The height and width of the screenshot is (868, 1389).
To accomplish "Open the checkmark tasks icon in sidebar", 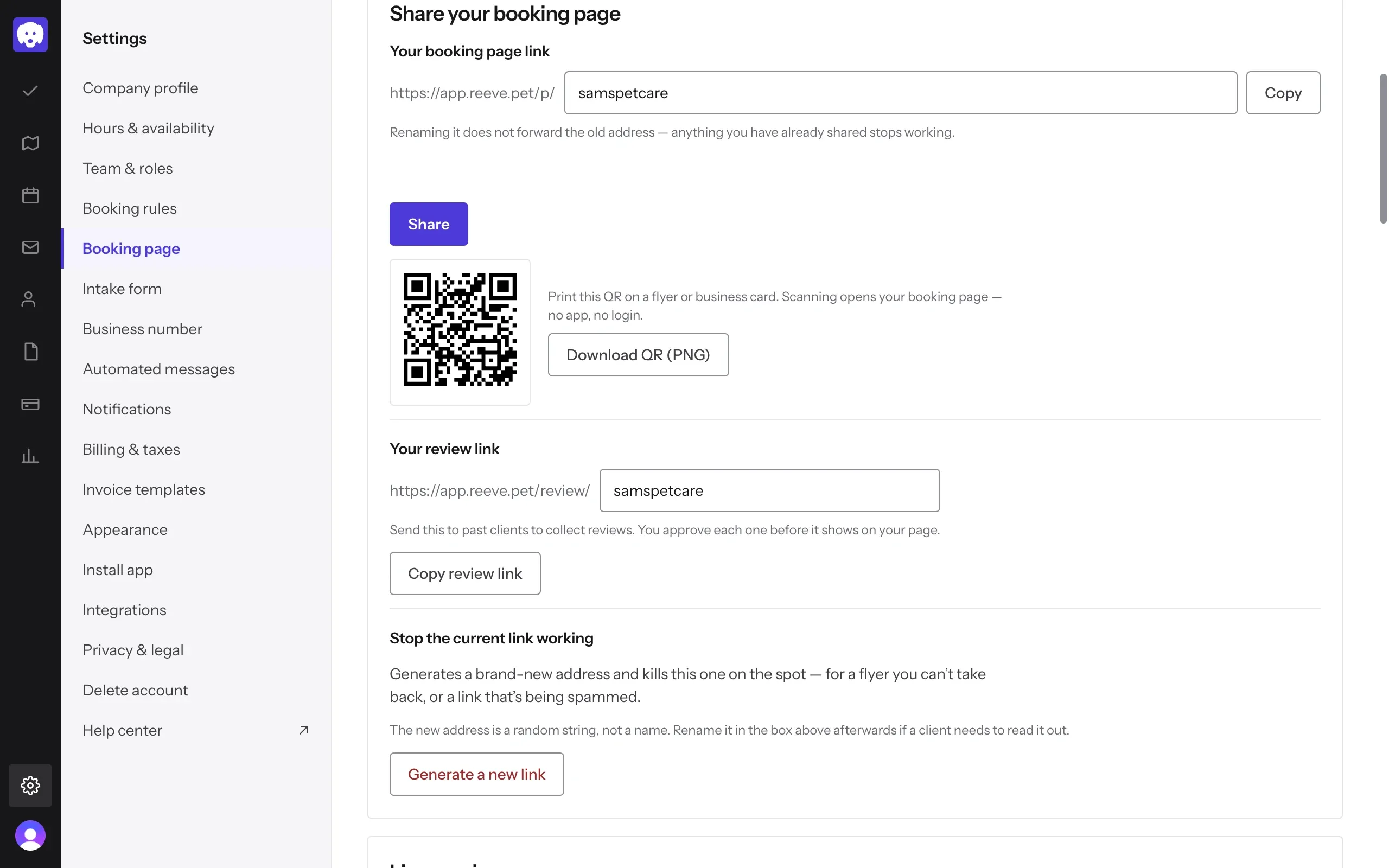I will pos(30,91).
